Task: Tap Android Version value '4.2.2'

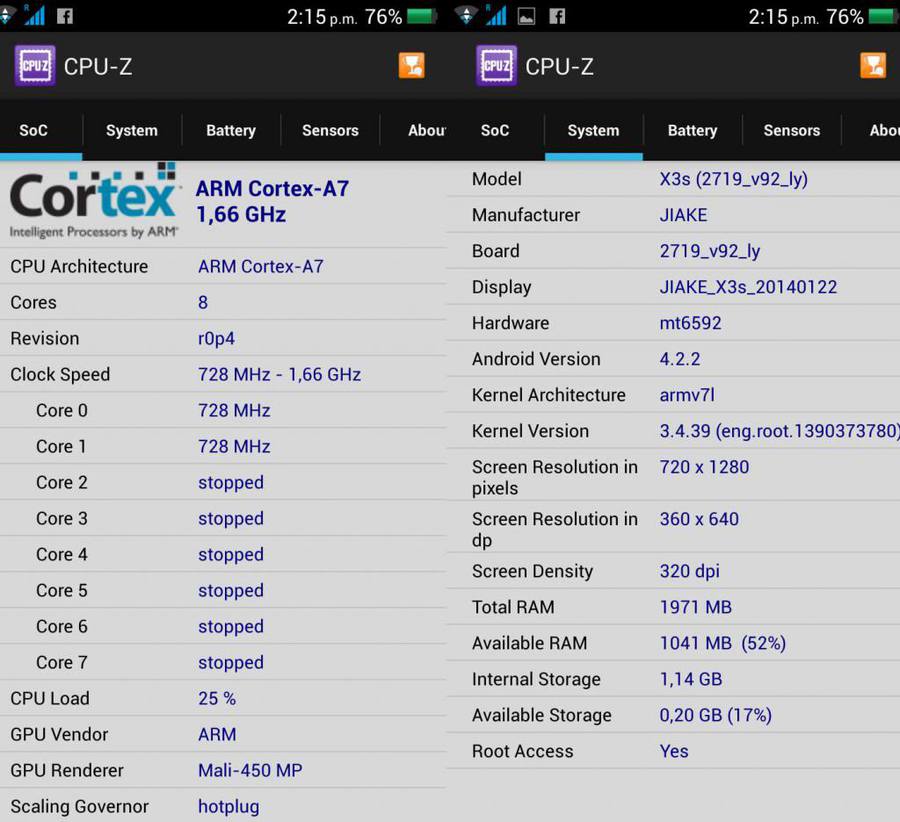Action: (x=680, y=359)
